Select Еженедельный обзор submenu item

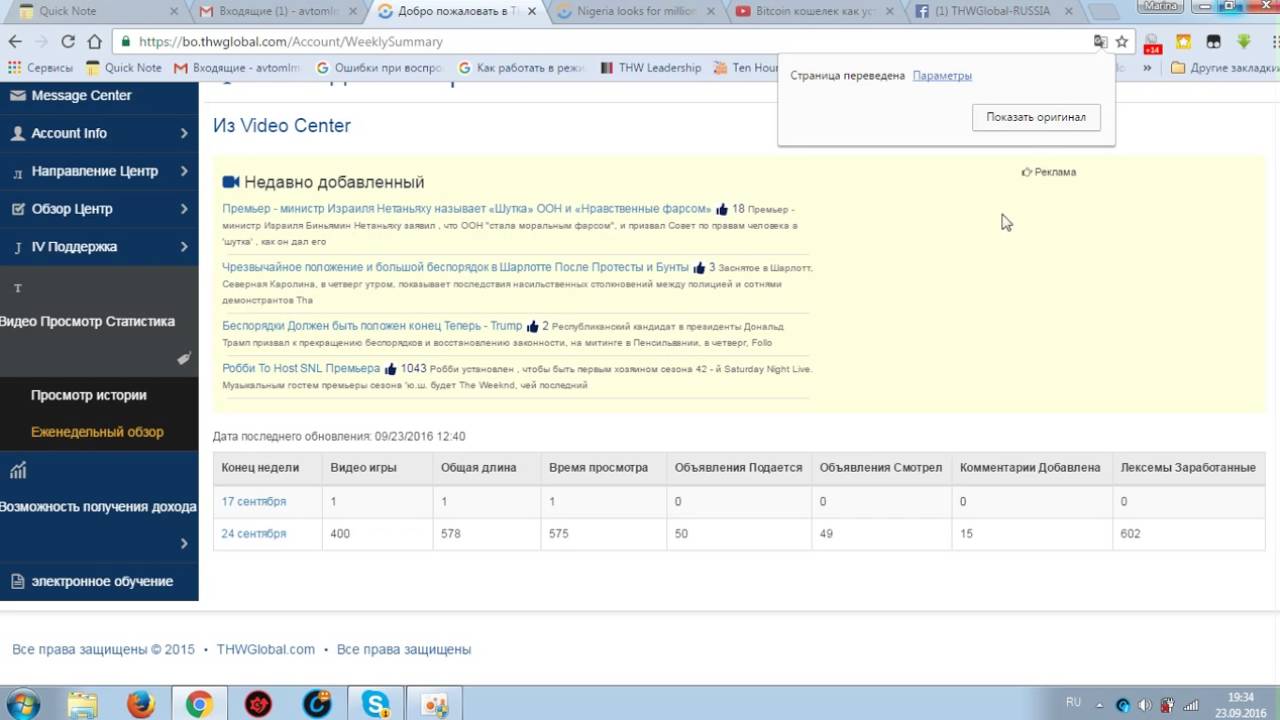97,432
